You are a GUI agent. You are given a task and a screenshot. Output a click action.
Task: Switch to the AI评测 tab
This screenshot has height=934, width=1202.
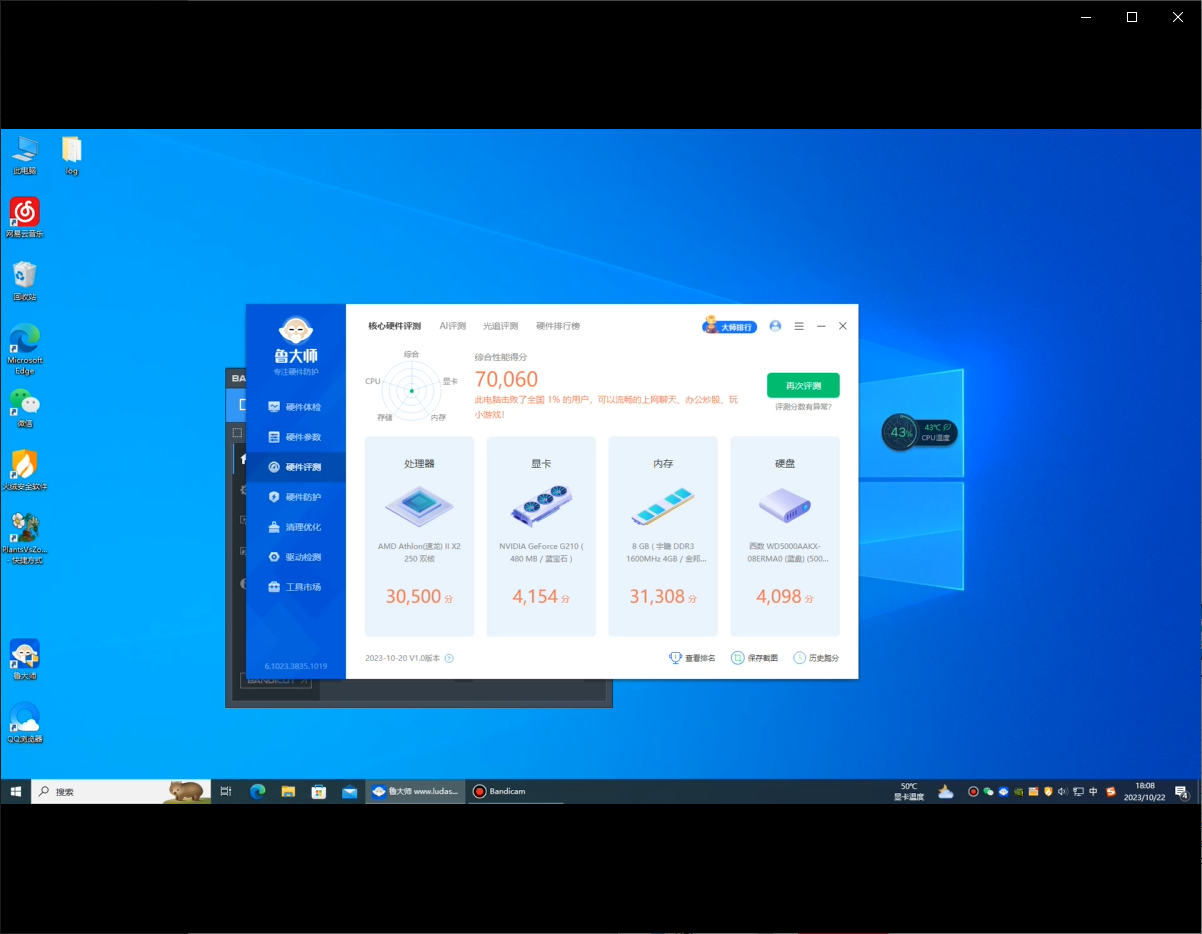click(453, 326)
